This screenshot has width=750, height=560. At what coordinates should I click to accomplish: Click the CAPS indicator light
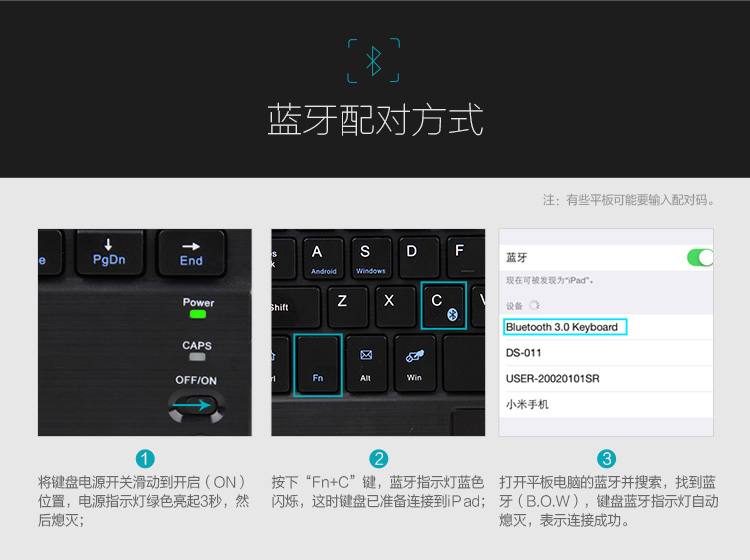pyautogui.click(x=198, y=356)
